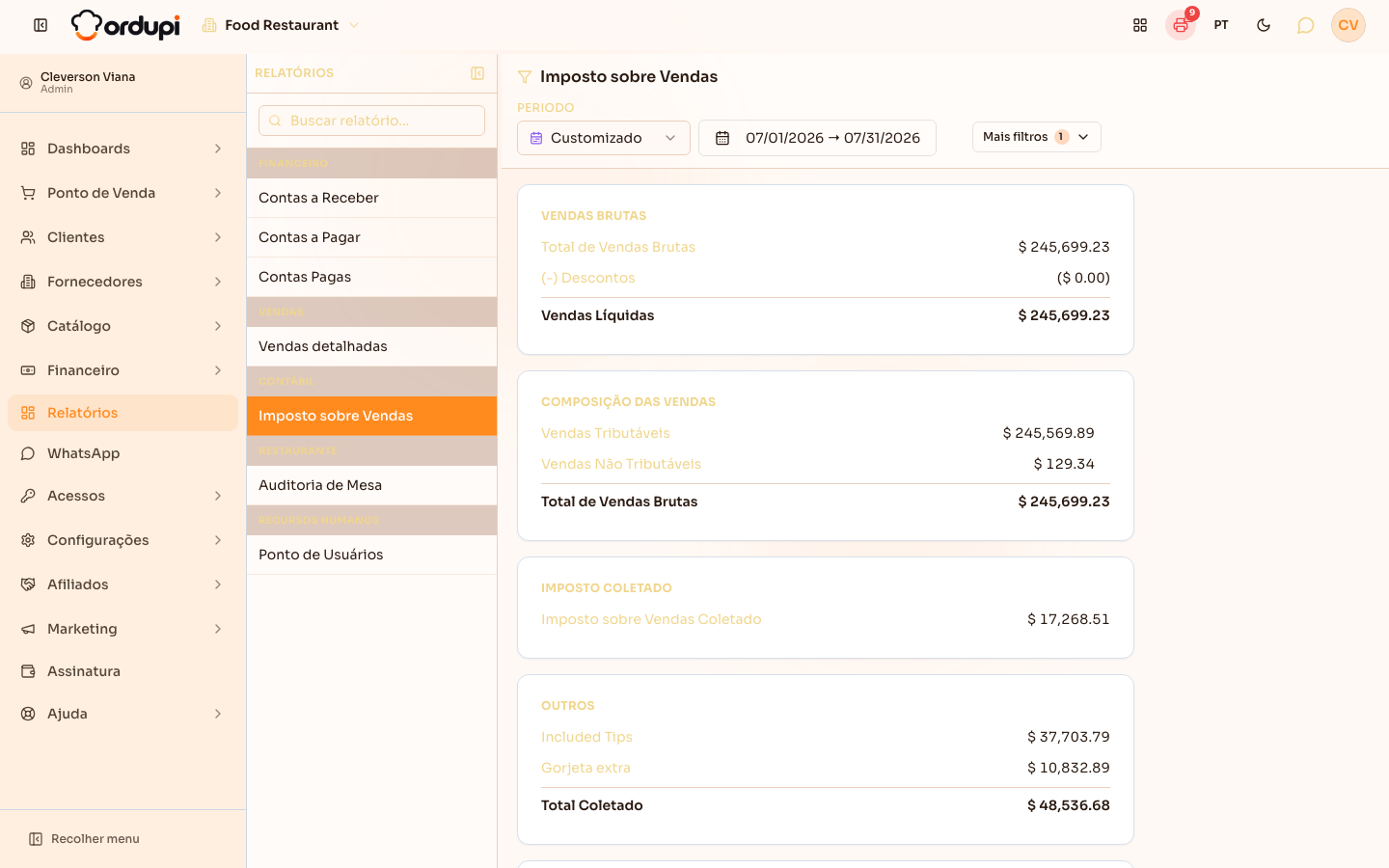
Task: Select Vendas detalhadas report
Action: point(371,346)
